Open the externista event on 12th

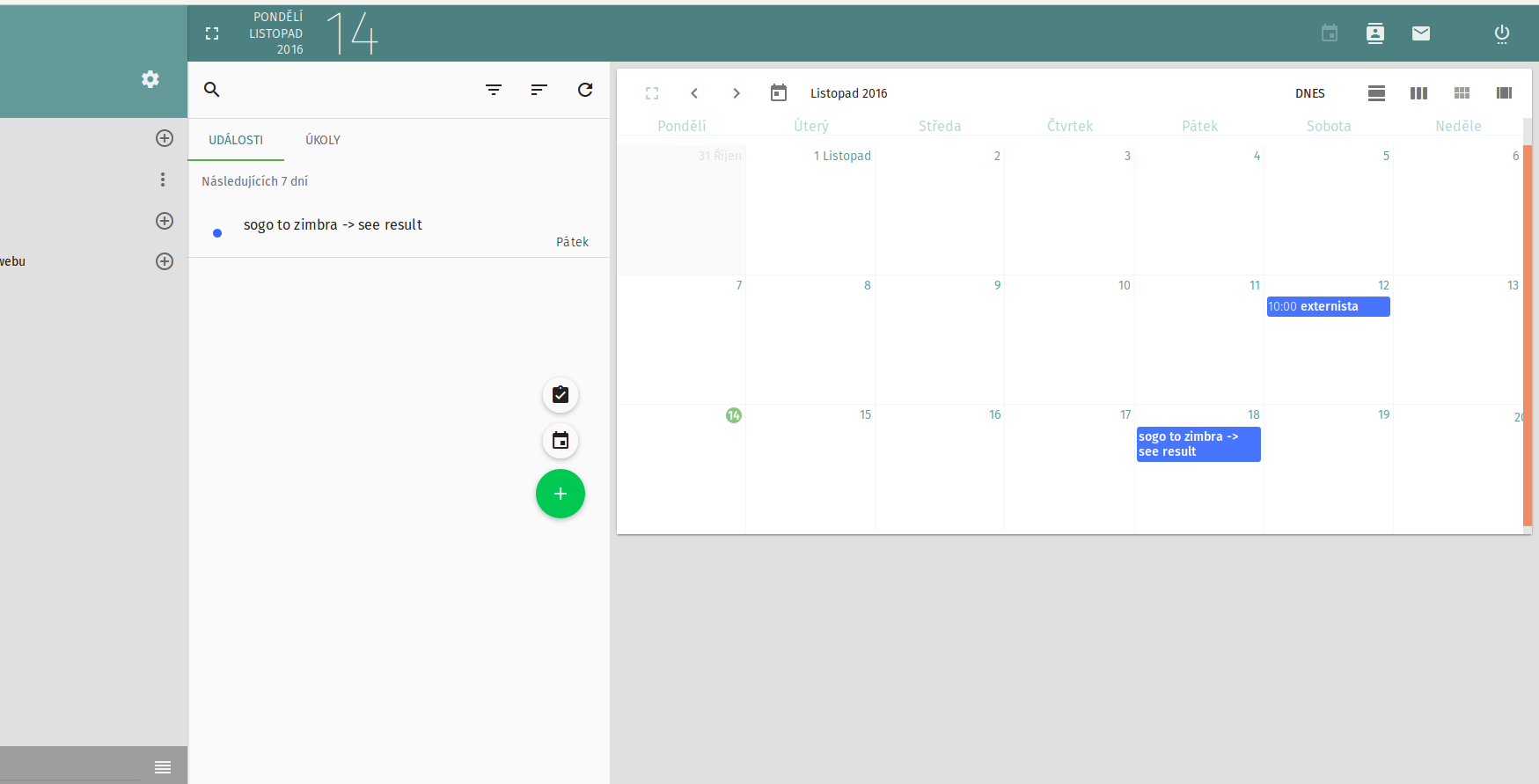click(x=1328, y=306)
